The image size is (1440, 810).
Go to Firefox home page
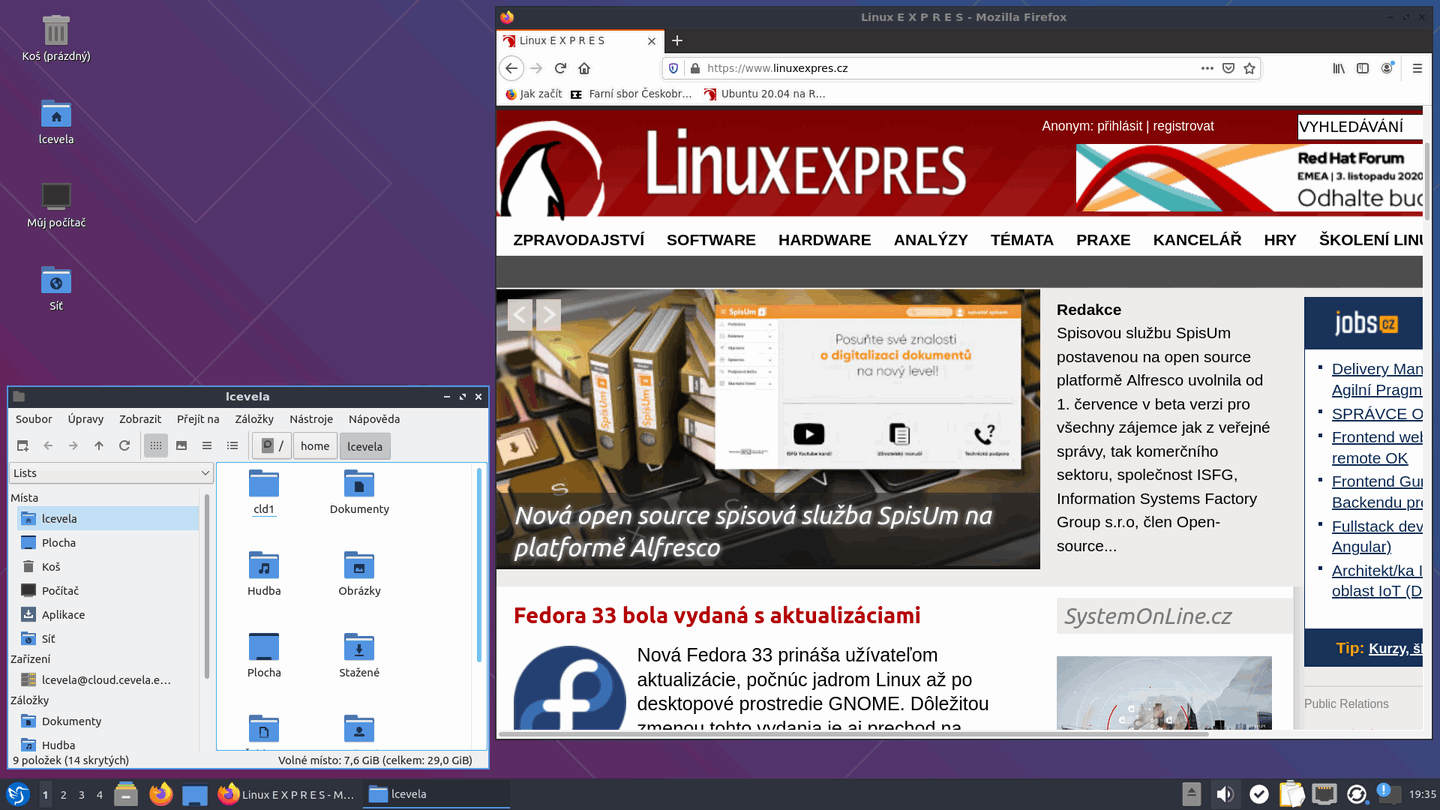pyautogui.click(x=584, y=68)
